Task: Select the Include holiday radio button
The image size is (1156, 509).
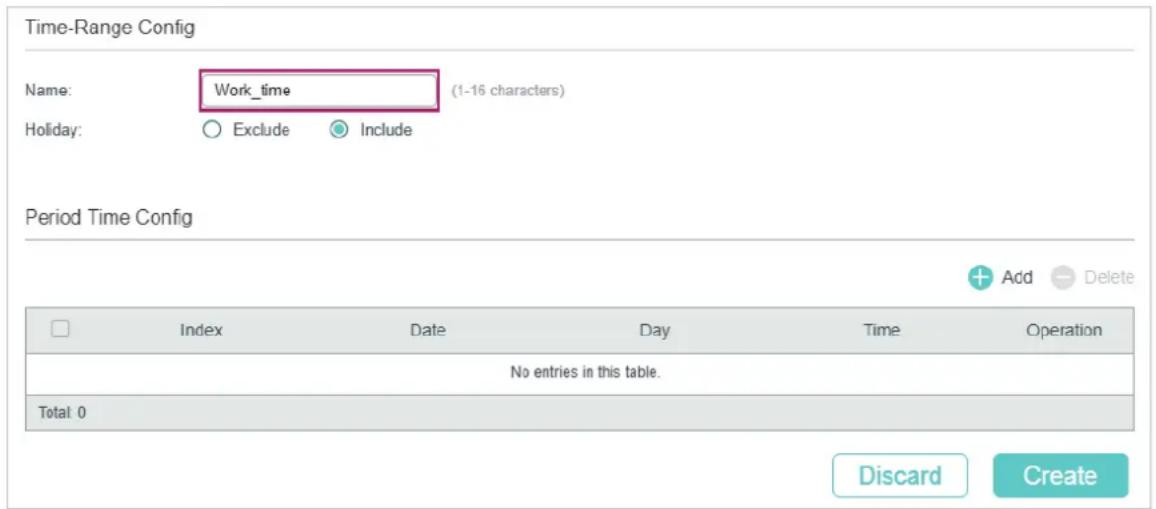Action: [339, 131]
